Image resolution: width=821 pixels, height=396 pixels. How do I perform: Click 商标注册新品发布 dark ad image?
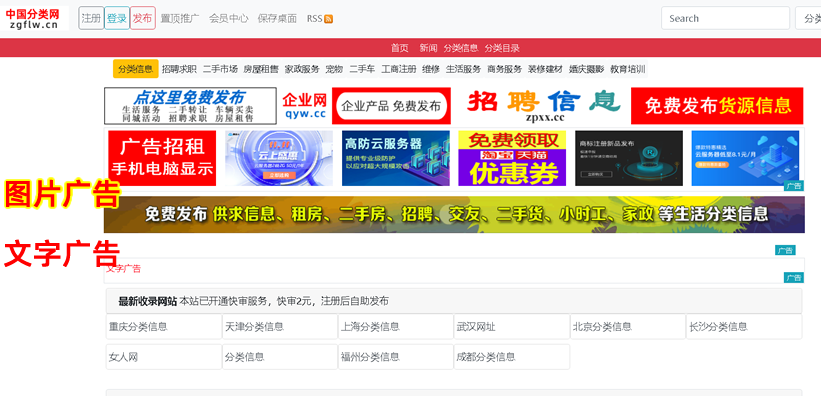(629, 158)
